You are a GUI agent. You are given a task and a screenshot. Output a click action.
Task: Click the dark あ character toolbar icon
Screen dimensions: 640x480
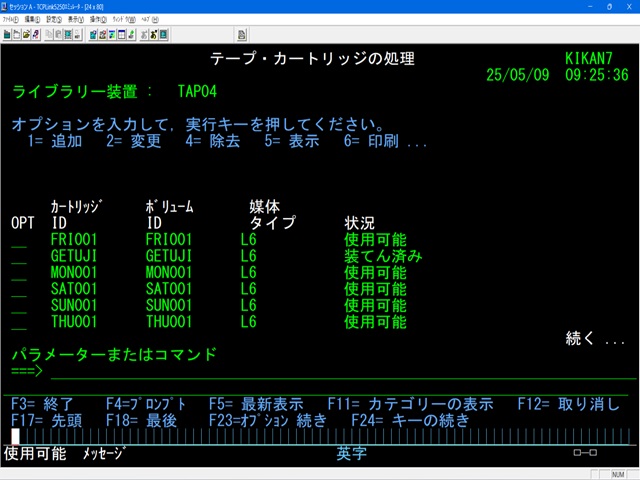[x=153, y=35]
